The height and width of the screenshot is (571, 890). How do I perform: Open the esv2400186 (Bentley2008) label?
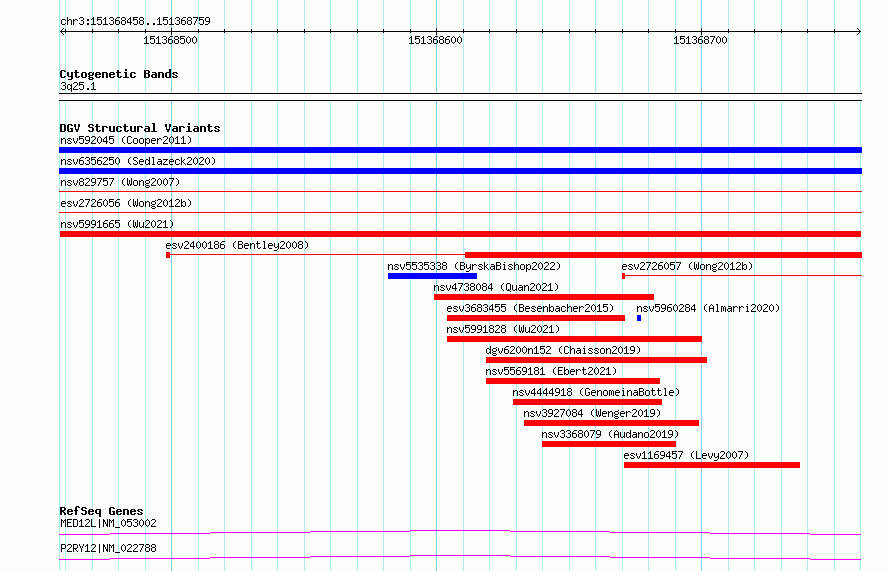click(x=237, y=245)
